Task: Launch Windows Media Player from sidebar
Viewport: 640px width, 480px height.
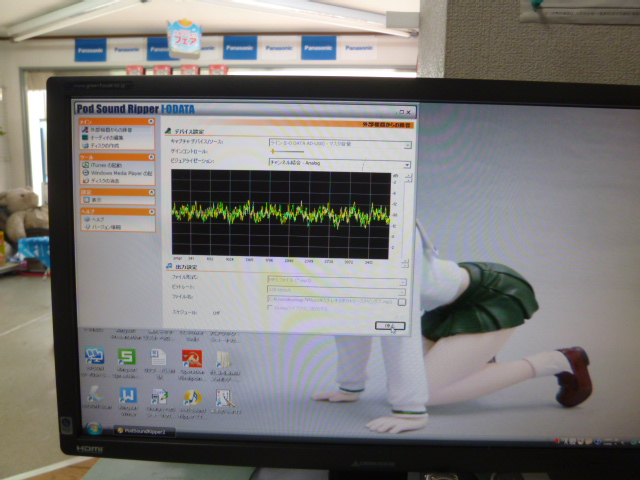Action: [x=118, y=173]
